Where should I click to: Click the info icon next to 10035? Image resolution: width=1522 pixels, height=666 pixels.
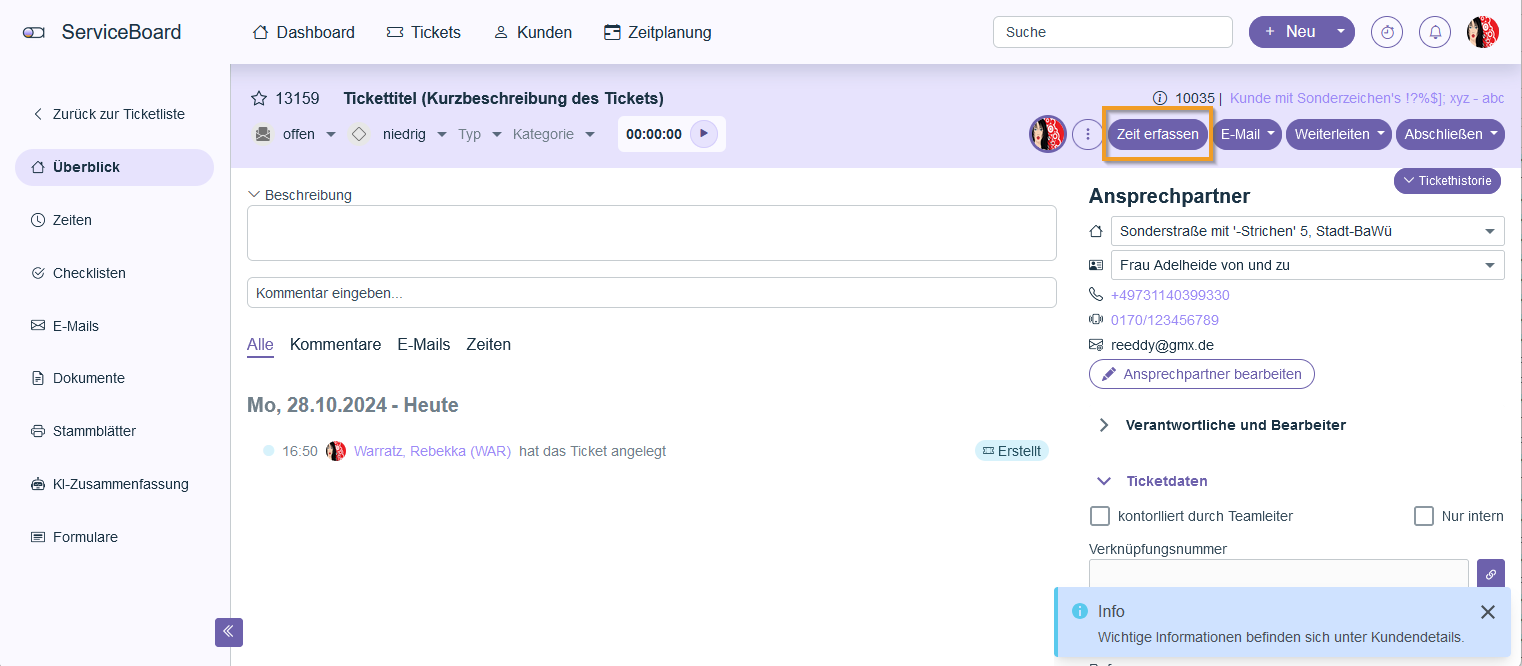[x=1160, y=98]
